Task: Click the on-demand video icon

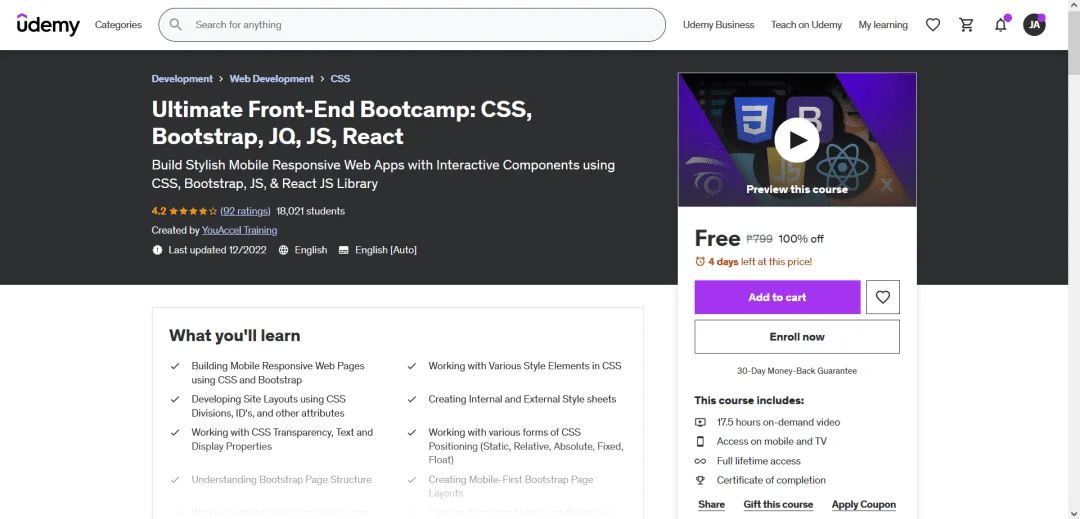Action: (700, 422)
